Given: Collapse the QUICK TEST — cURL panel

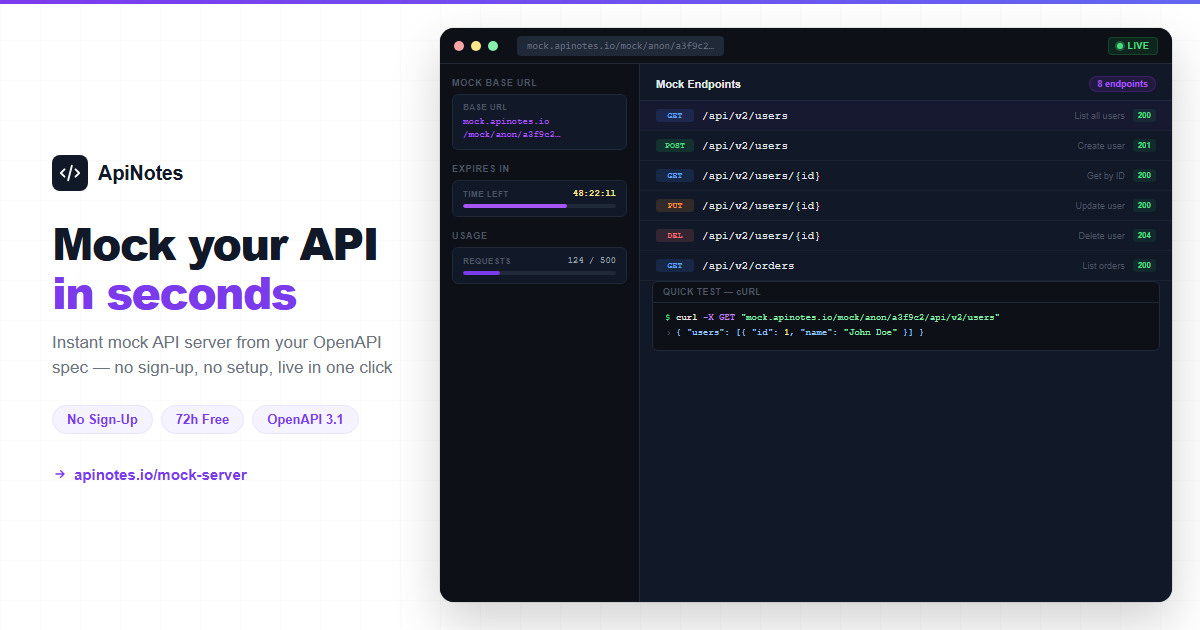Looking at the screenshot, I should [x=700, y=291].
